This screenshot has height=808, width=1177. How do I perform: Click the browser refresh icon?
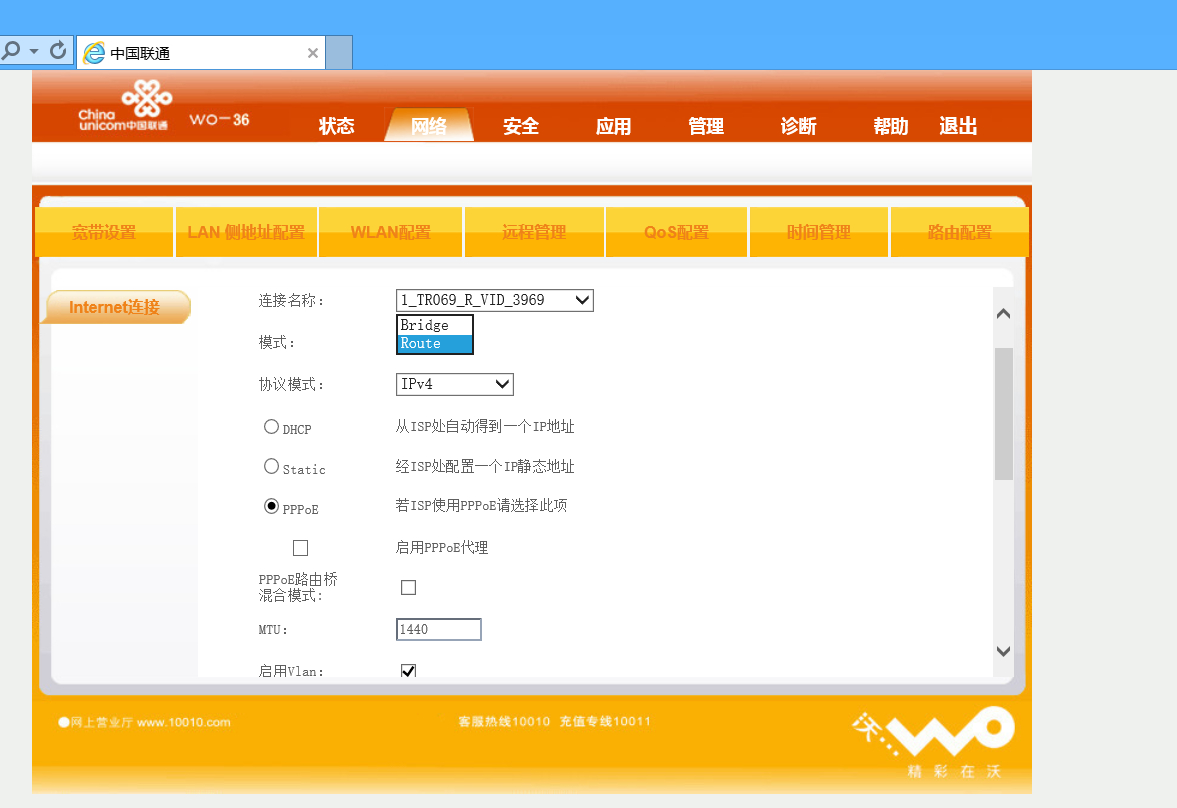(58, 51)
